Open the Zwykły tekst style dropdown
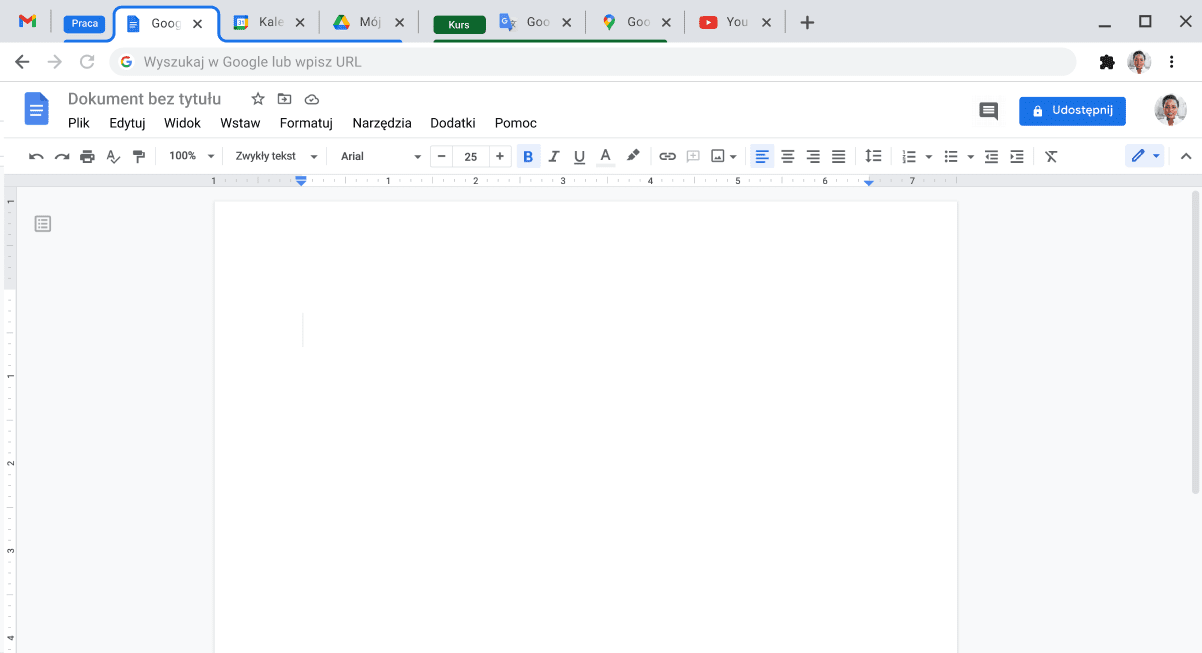The height and width of the screenshot is (653, 1202). pyautogui.click(x=276, y=156)
